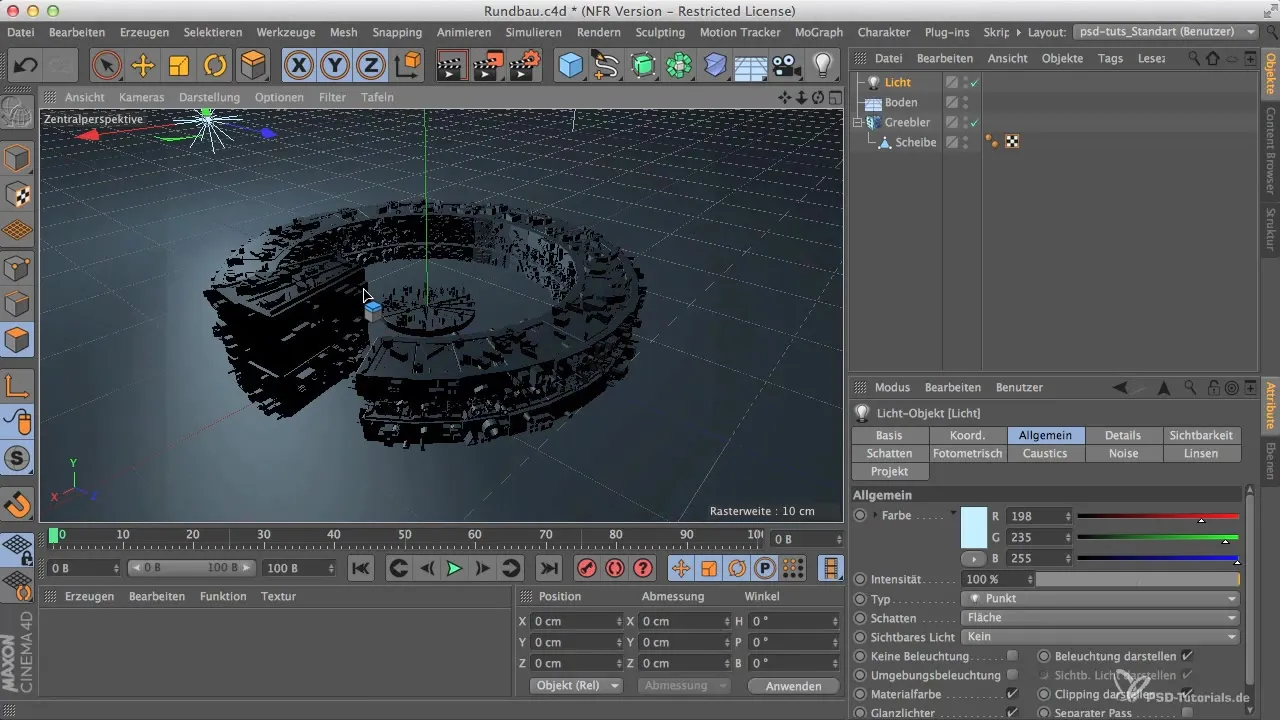Click the Anwenden button
This screenshot has height=720, width=1280.
pos(793,686)
